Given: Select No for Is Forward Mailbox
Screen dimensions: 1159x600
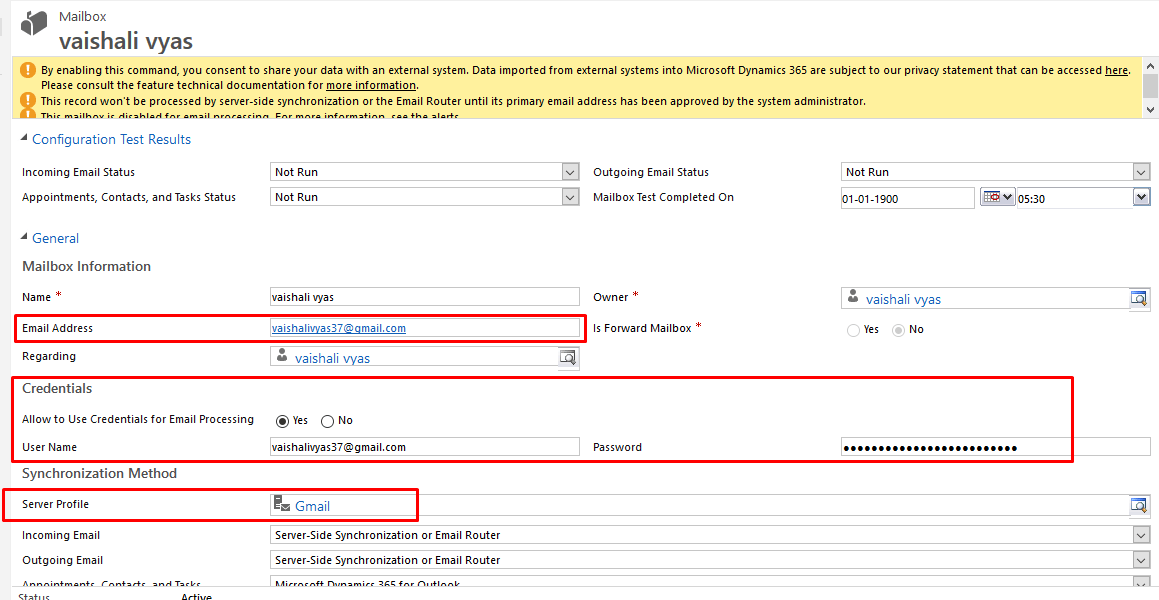Looking at the screenshot, I should (x=899, y=330).
